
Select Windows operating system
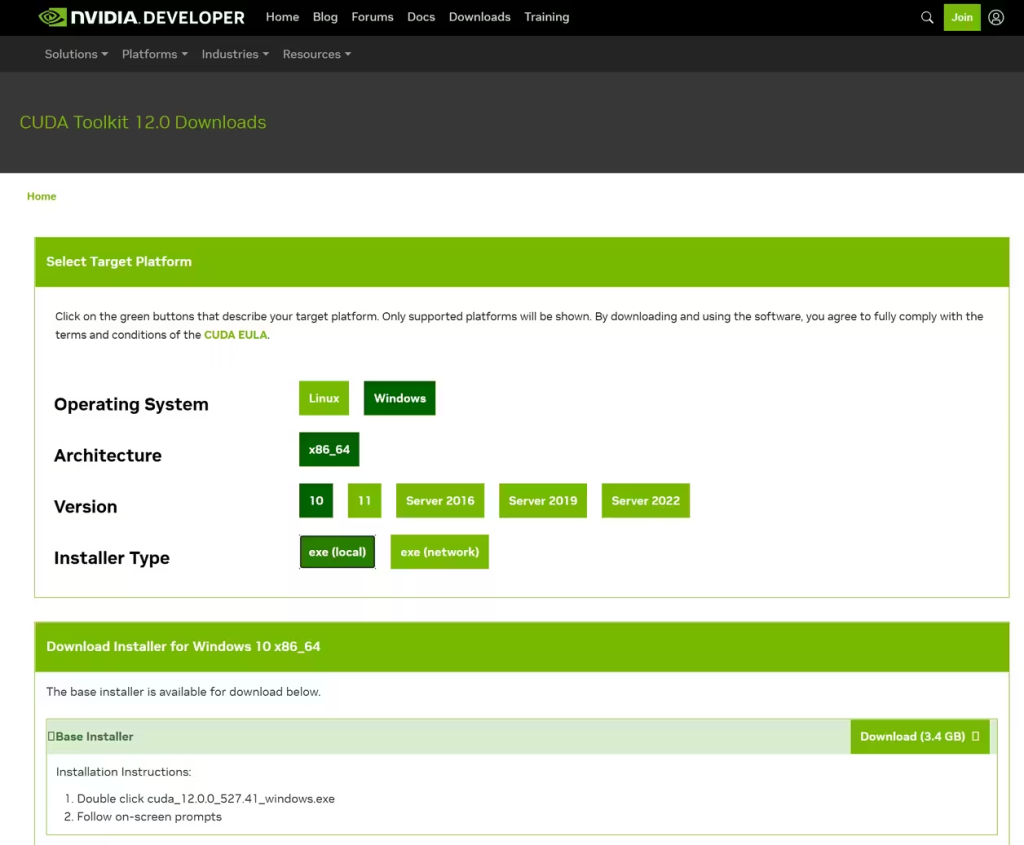[x=400, y=398]
